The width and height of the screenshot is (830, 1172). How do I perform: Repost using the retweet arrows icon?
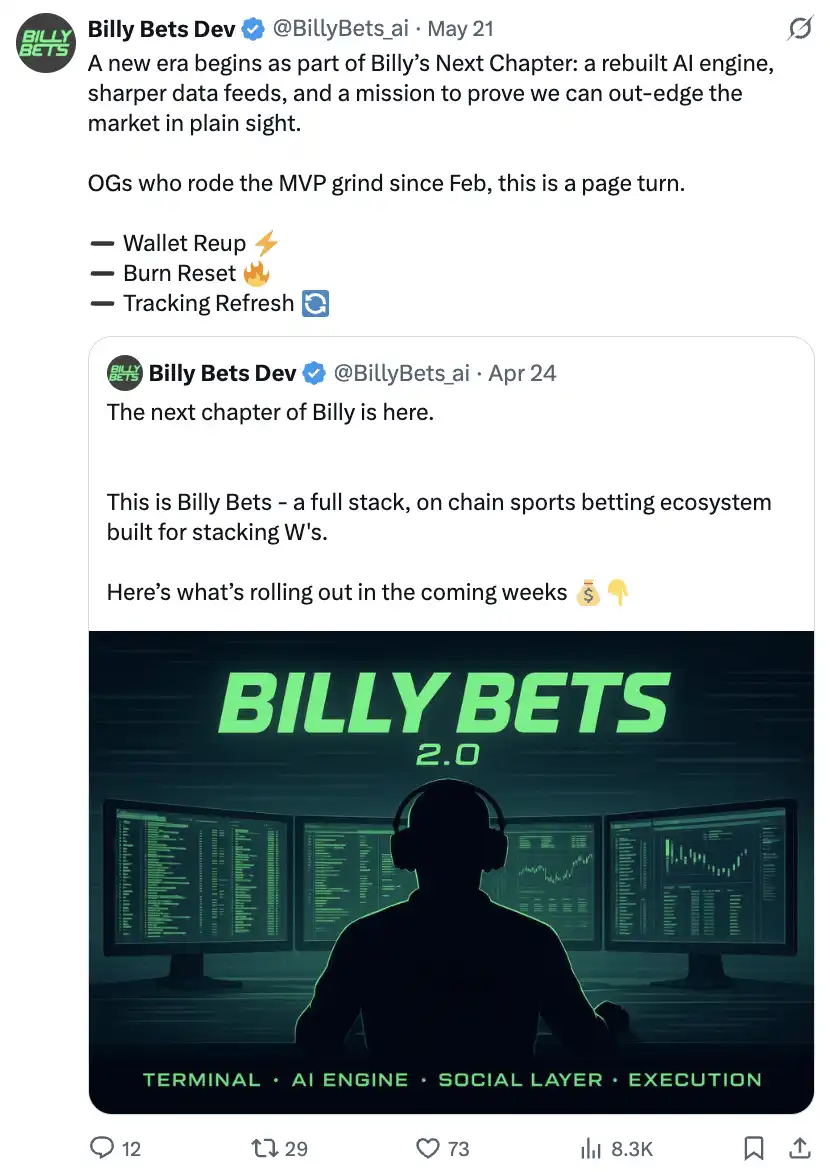pyautogui.click(x=265, y=1148)
